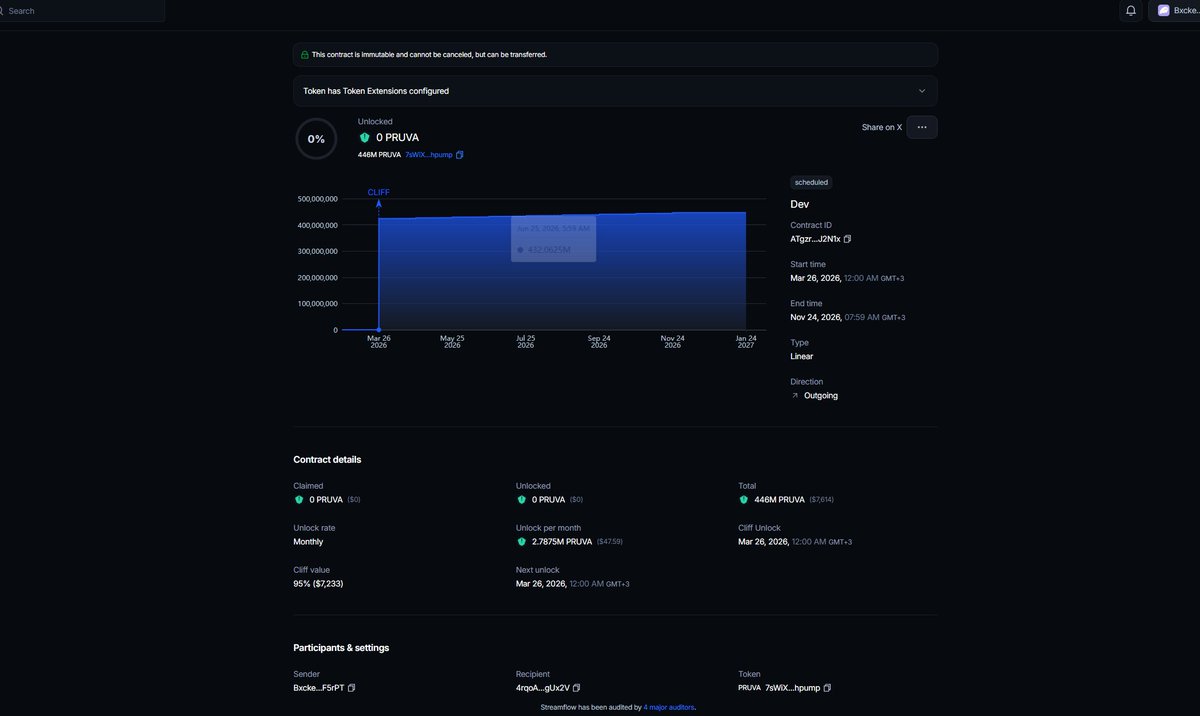Copy recipient address 4rqoA...gUx2V
The image size is (1200, 716).
click(x=577, y=688)
